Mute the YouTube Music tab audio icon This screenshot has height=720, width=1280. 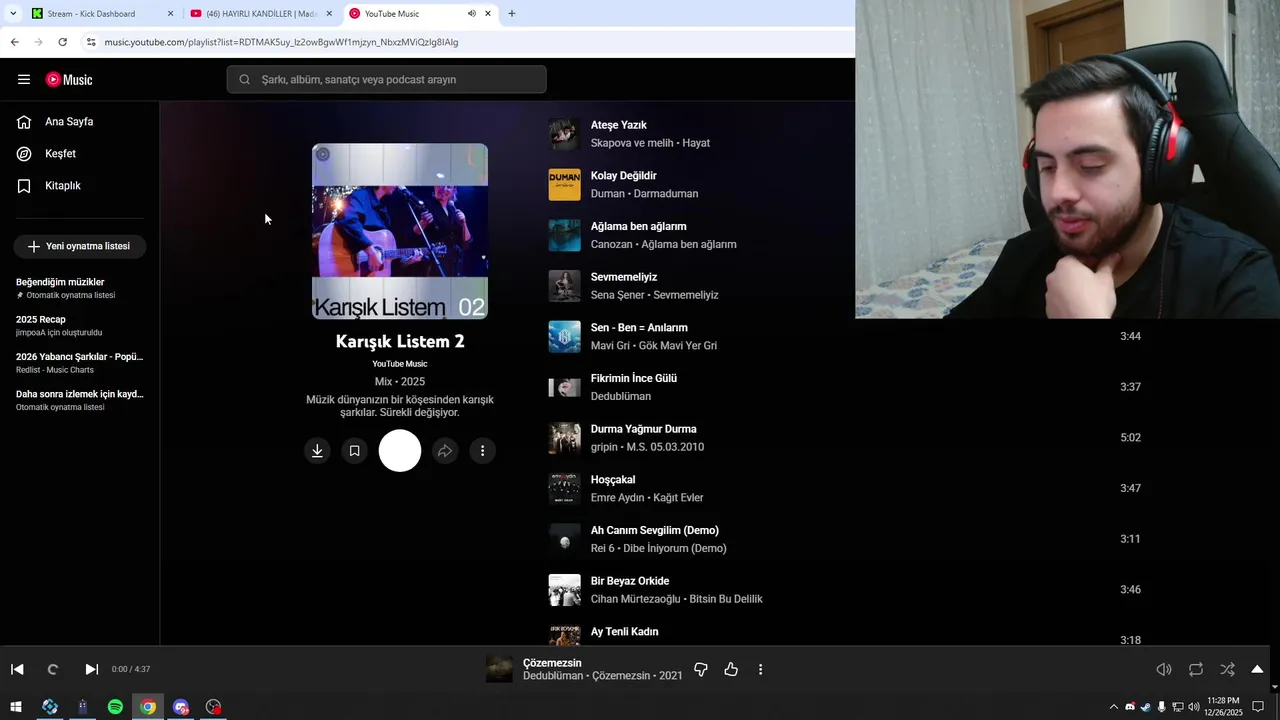click(x=471, y=14)
